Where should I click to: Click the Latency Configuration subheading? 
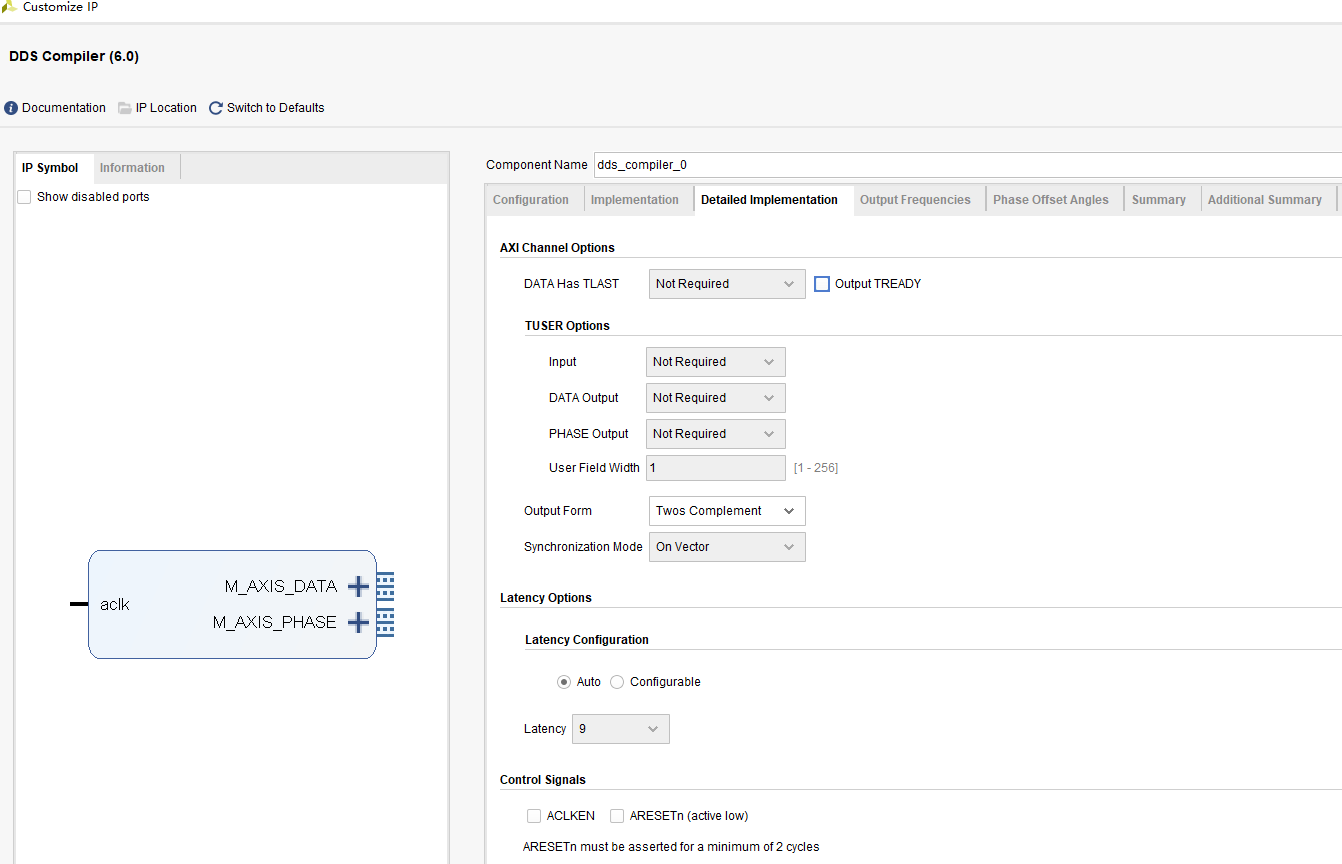587,640
